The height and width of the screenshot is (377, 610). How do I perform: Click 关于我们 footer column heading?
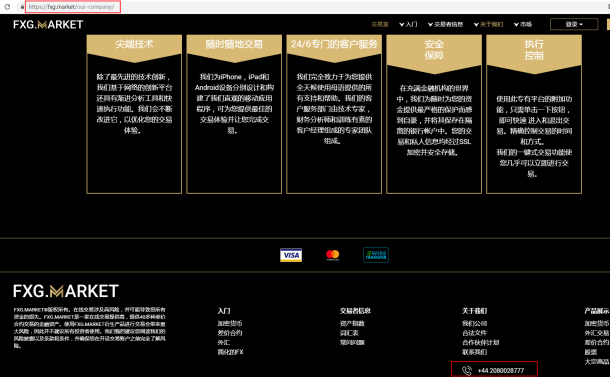coord(474,311)
